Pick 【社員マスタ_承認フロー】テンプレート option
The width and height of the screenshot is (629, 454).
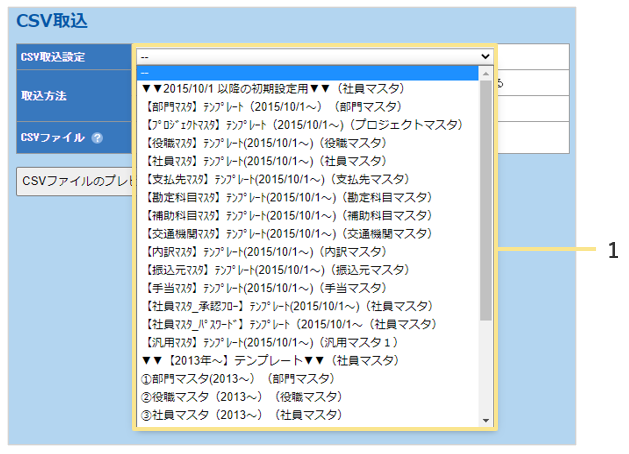coord(288,306)
